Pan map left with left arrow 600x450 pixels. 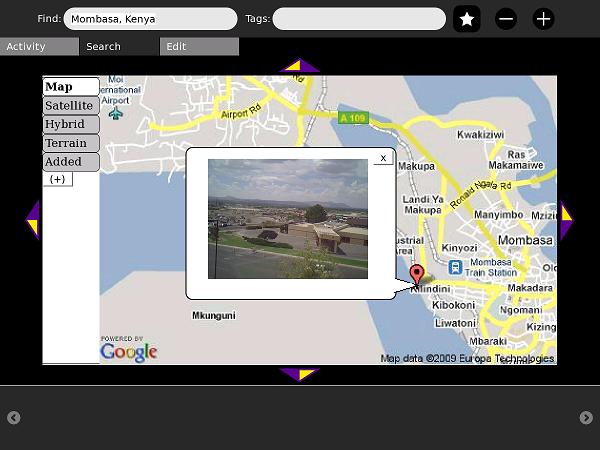tap(32, 220)
